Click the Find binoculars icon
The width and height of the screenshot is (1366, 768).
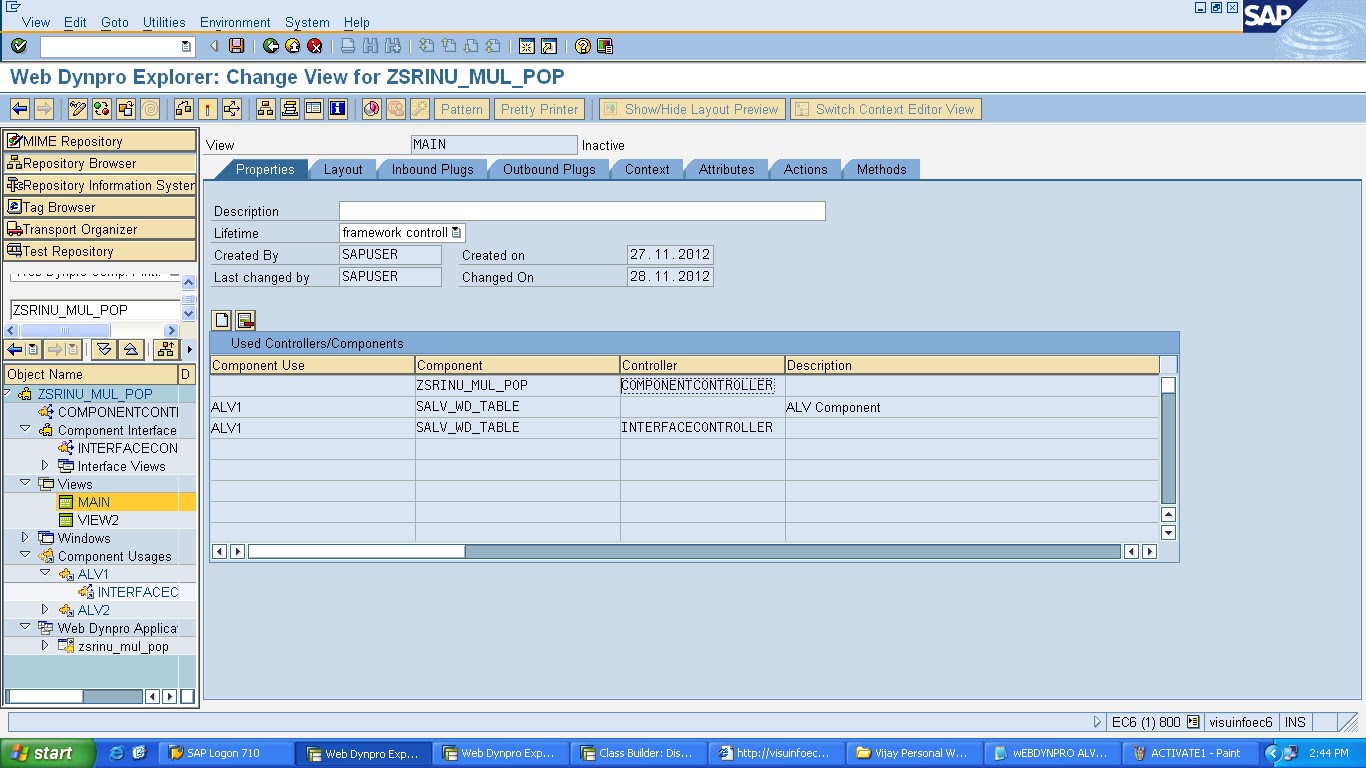tap(370, 46)
